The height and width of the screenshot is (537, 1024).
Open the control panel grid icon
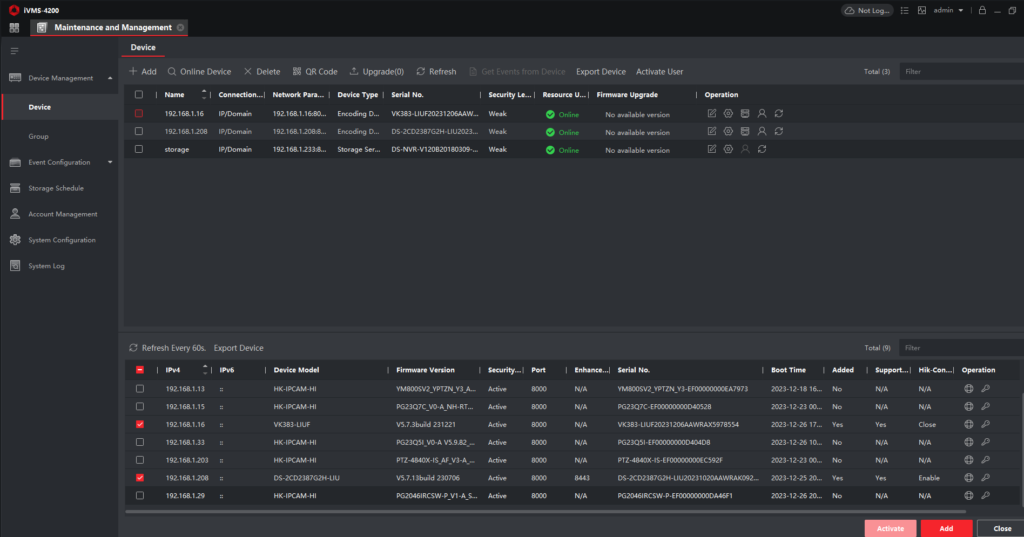point(14,27)
